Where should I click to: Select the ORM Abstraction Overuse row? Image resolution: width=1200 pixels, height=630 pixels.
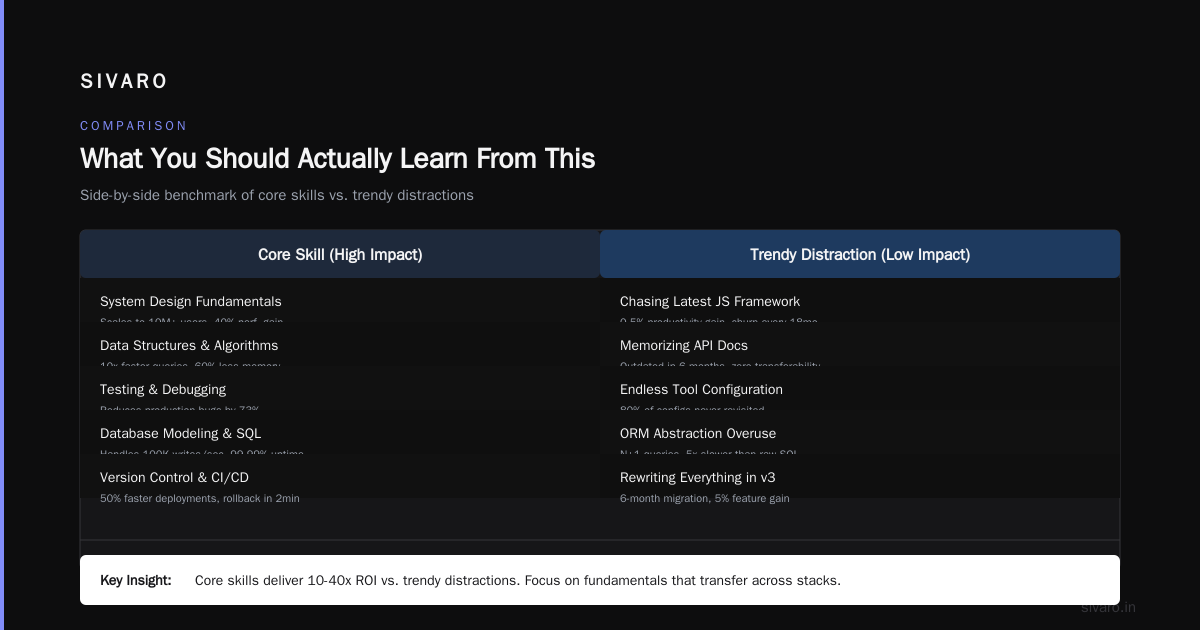click(x=860, y=432)
